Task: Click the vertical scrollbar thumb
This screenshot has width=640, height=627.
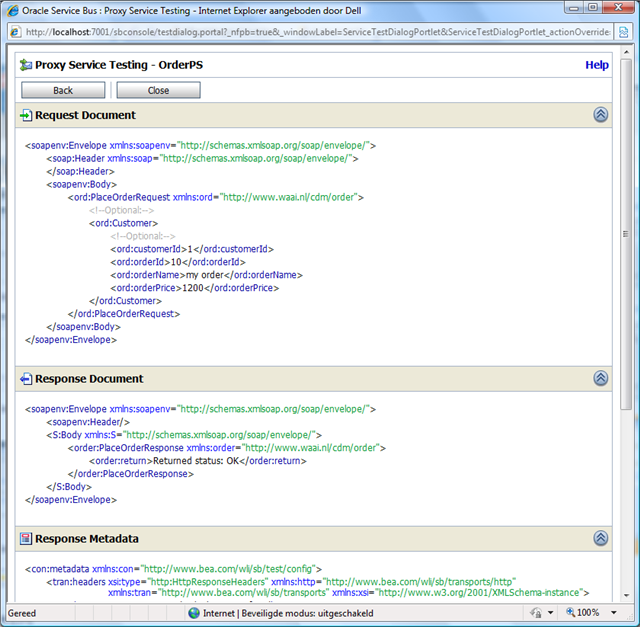Action: pos(626,234)
